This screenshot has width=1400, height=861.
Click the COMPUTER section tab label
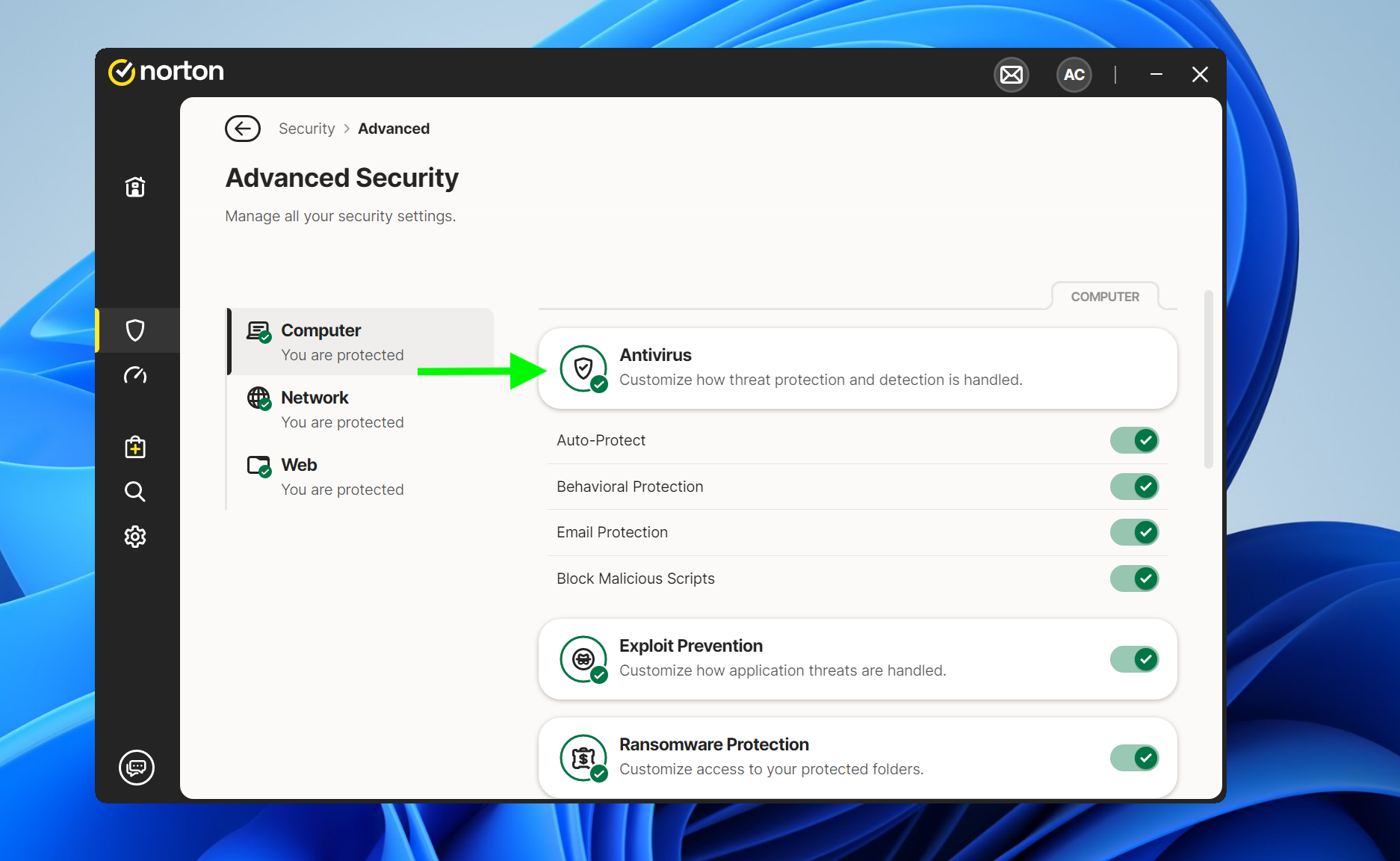coord(1105,297)
